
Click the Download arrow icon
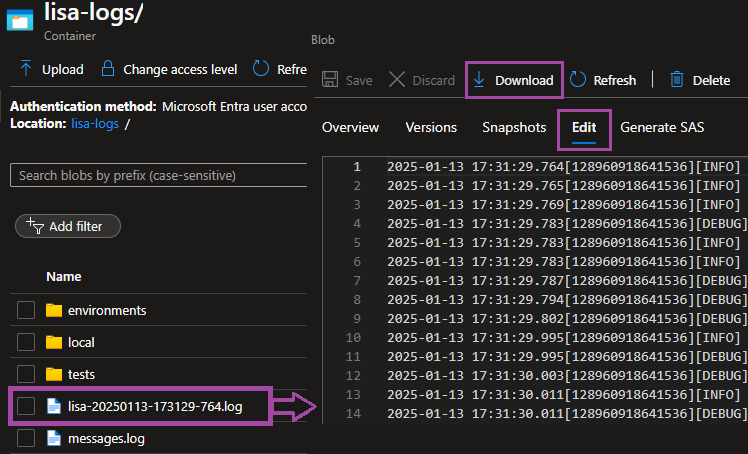479,80
